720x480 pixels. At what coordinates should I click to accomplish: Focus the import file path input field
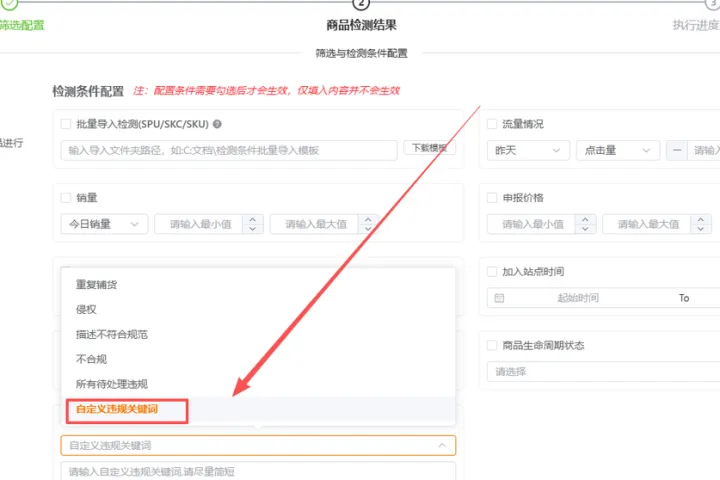tap(229, 150)
